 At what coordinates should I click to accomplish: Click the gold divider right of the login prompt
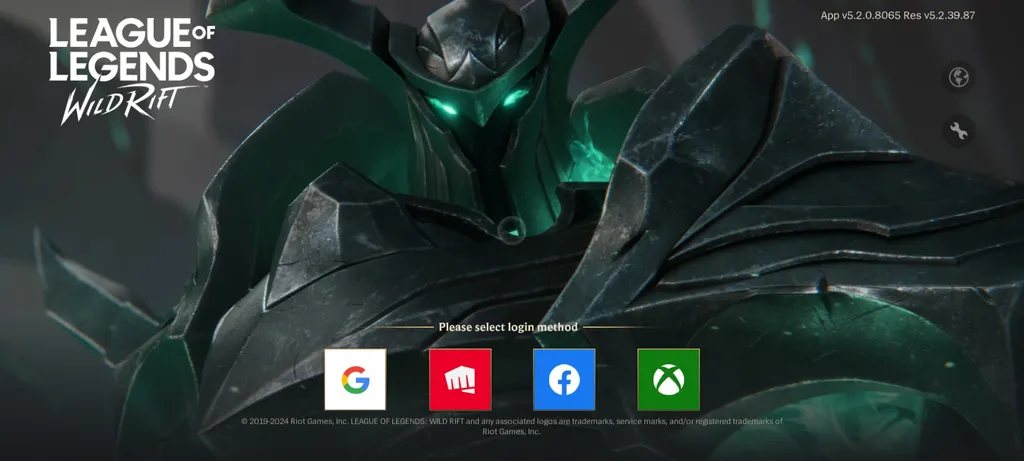tap(615, 327)
